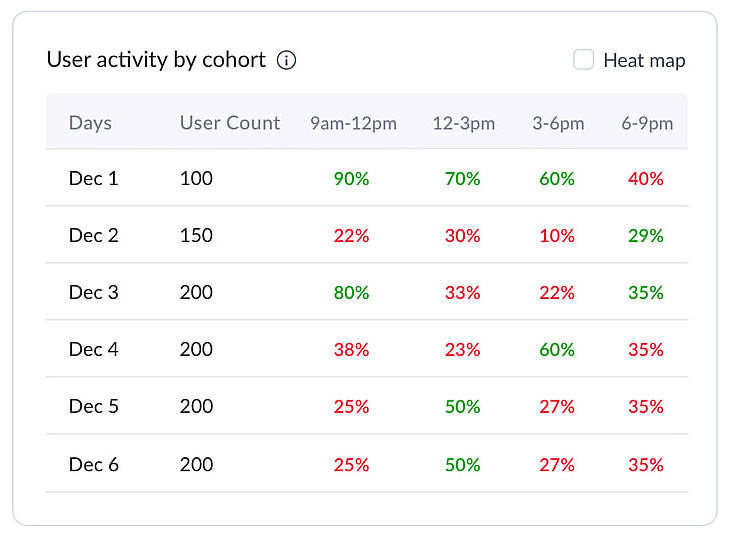This screenshot has width=729, height=537.
Task: Click the User Count column header
Action: [230, 123]
